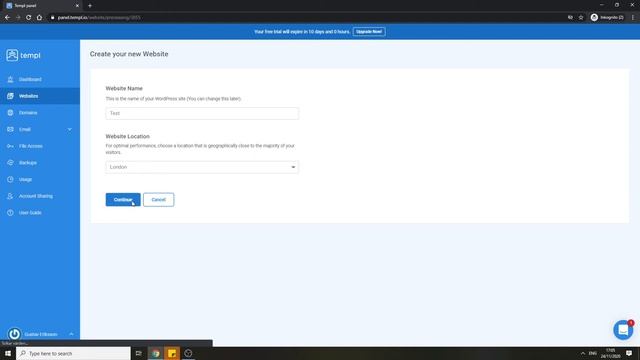Open the clock app taskbar icon
640x360 pixels.
point(188,353)
